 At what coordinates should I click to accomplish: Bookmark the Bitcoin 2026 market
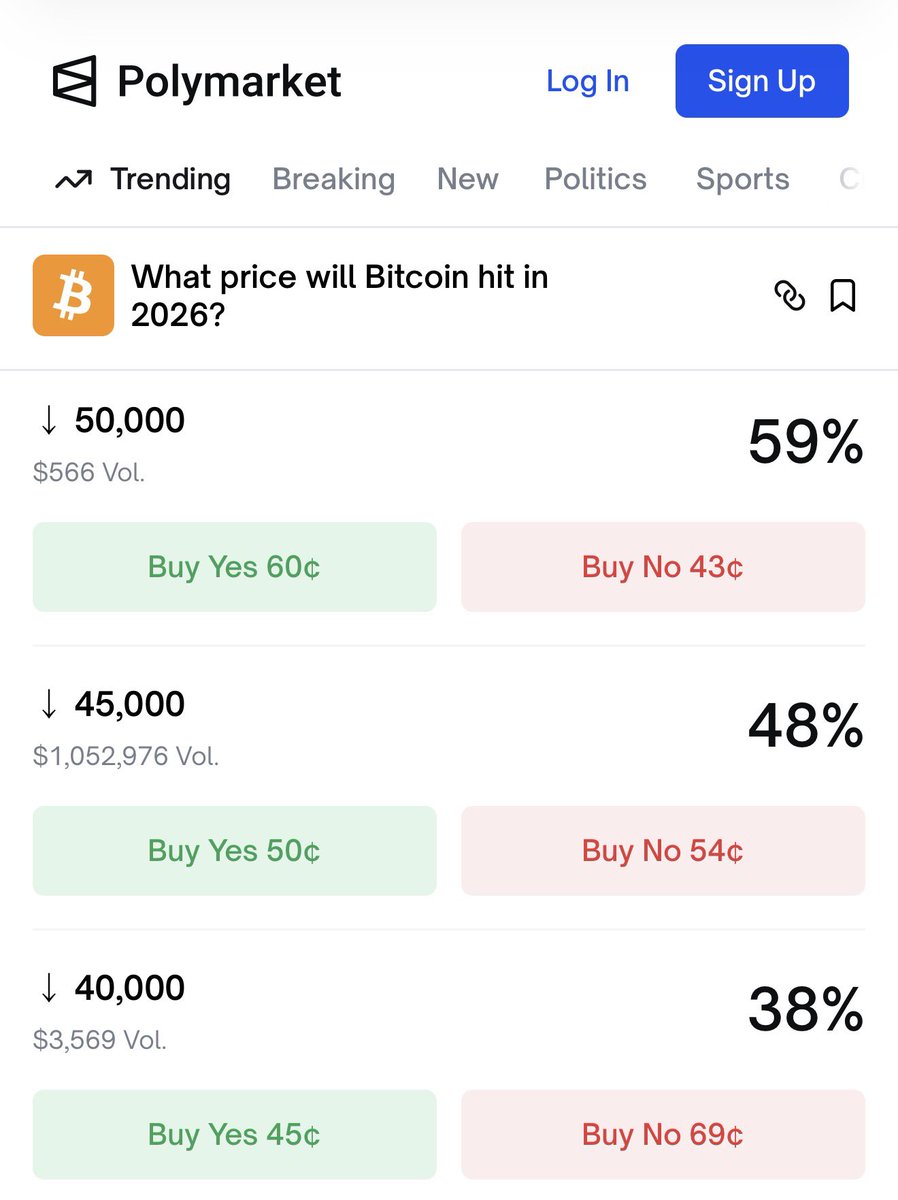tap(843, 296)
